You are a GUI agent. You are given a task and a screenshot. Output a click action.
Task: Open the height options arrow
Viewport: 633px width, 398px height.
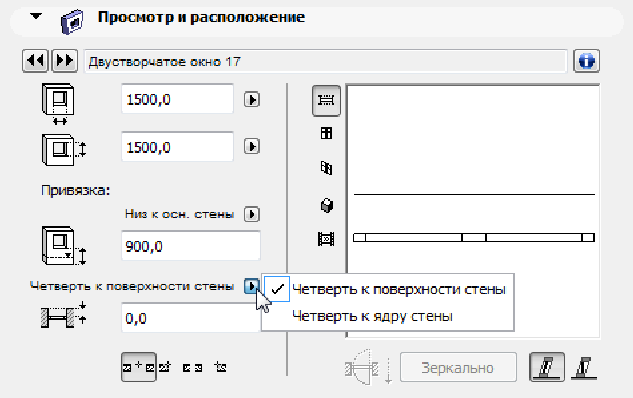252,146
